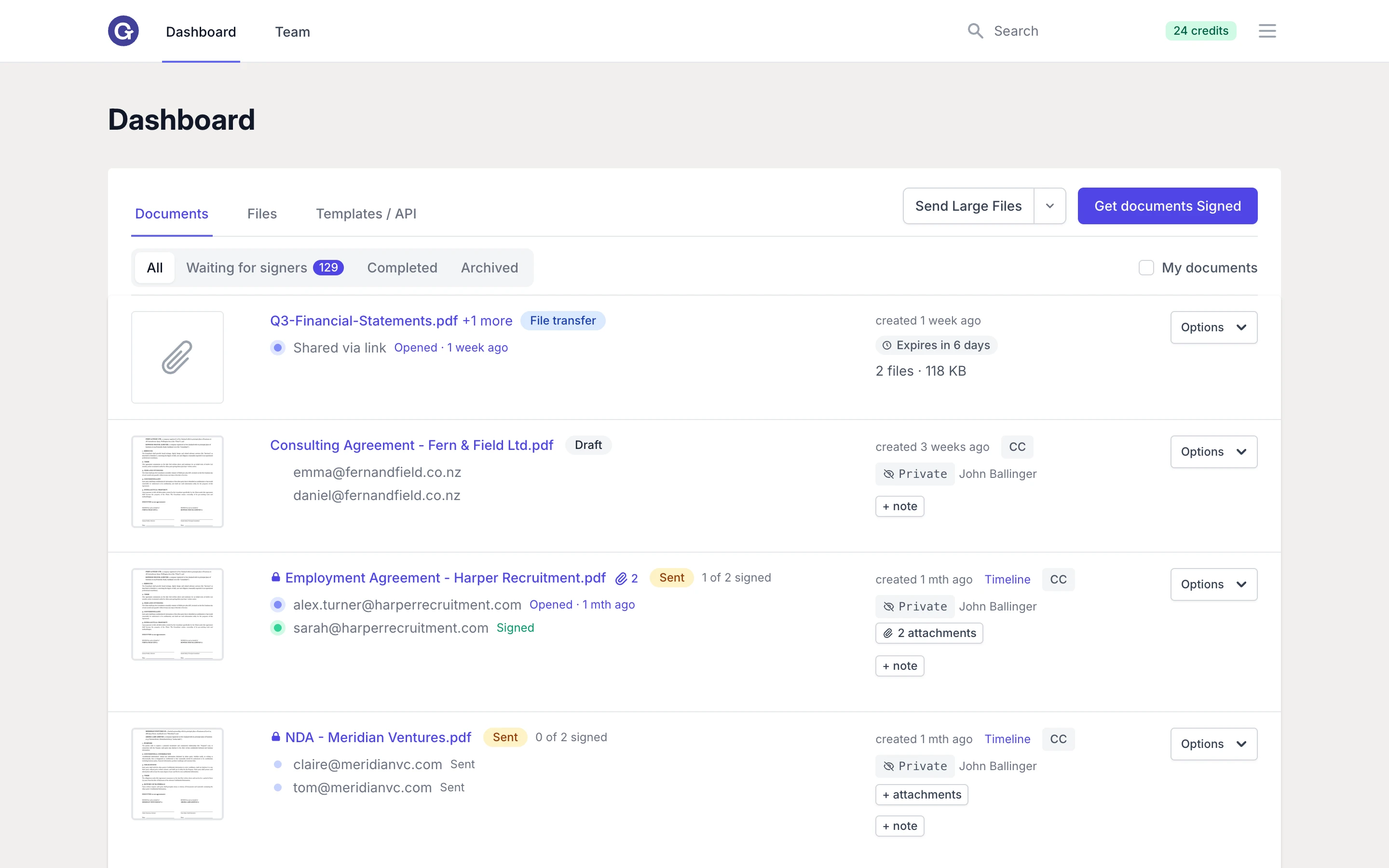Open NDA - Meridian Ventures.pdf
Screen dimensions: 1389x868
pos(378,737)
